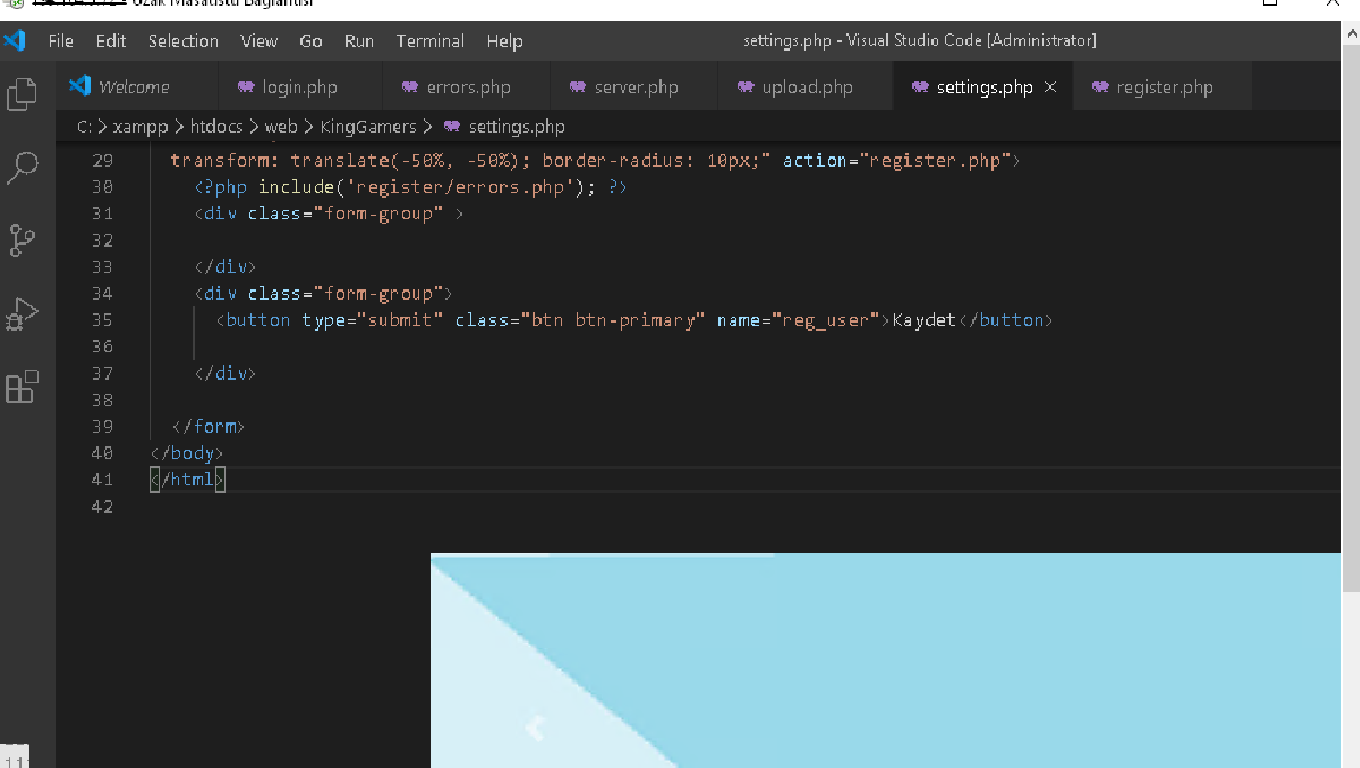
Task: Click line number 35 in gutter
Action: pyautogui.click(x=102, y=320)
